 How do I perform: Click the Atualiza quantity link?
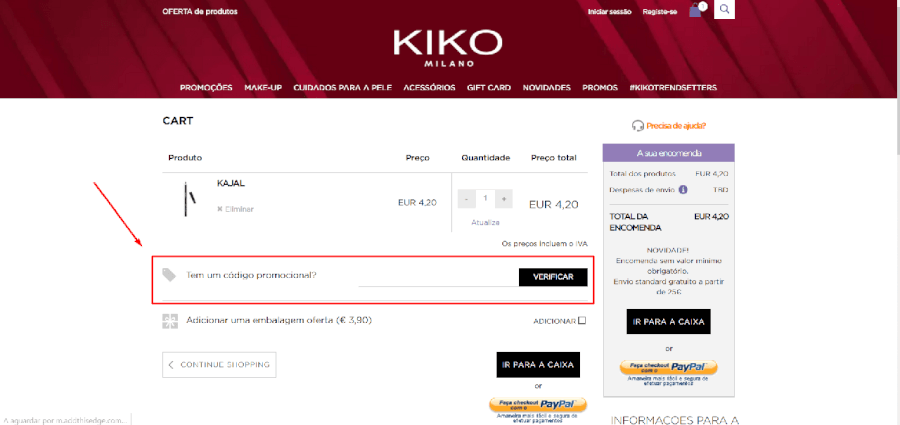(x=486, y=222)
